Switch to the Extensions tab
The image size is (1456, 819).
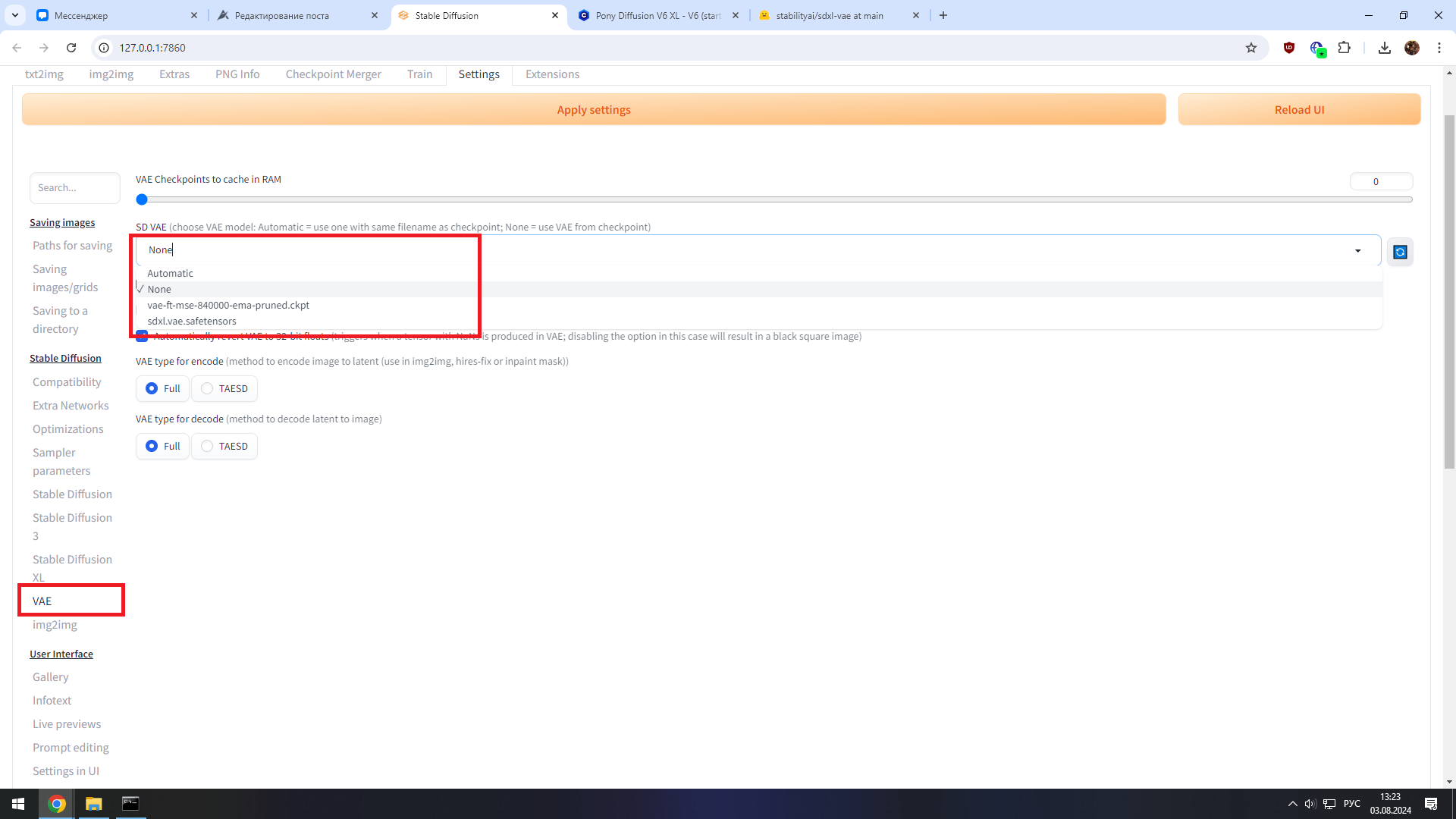click(552, 74)
